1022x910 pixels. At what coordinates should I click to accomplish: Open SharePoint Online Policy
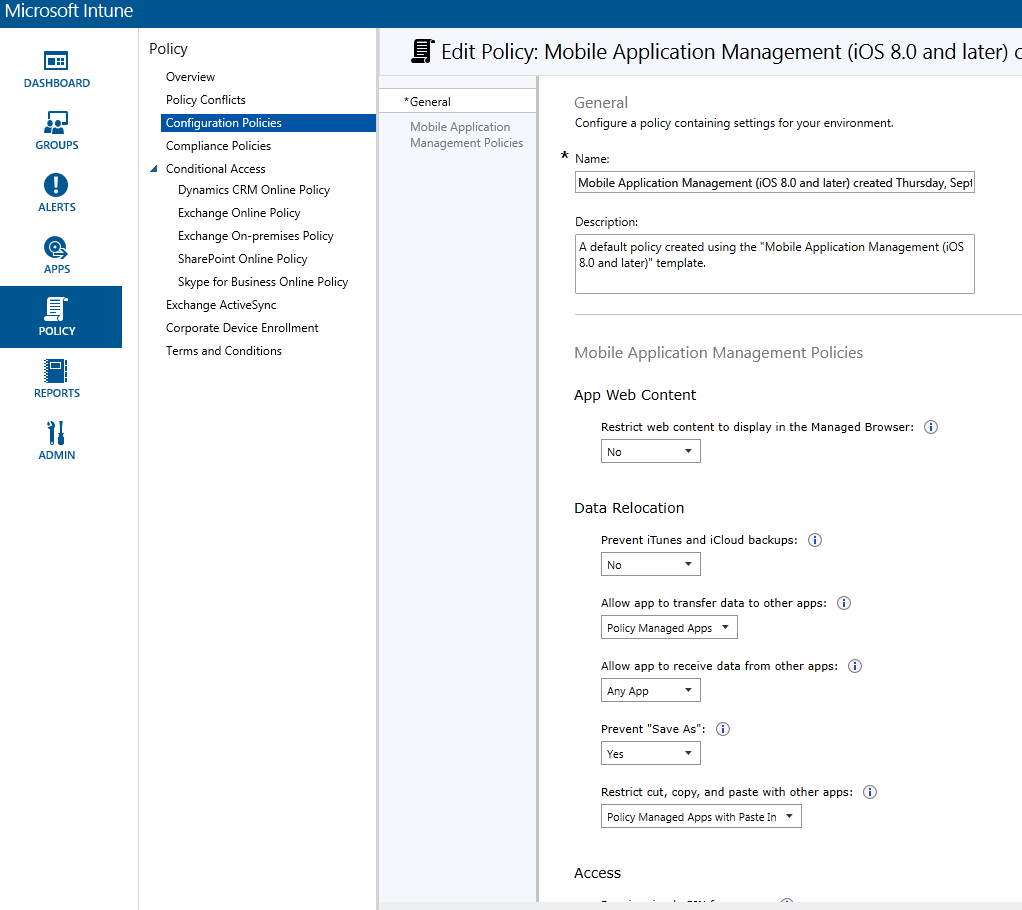pyautogui.click(x=242, y=259)
